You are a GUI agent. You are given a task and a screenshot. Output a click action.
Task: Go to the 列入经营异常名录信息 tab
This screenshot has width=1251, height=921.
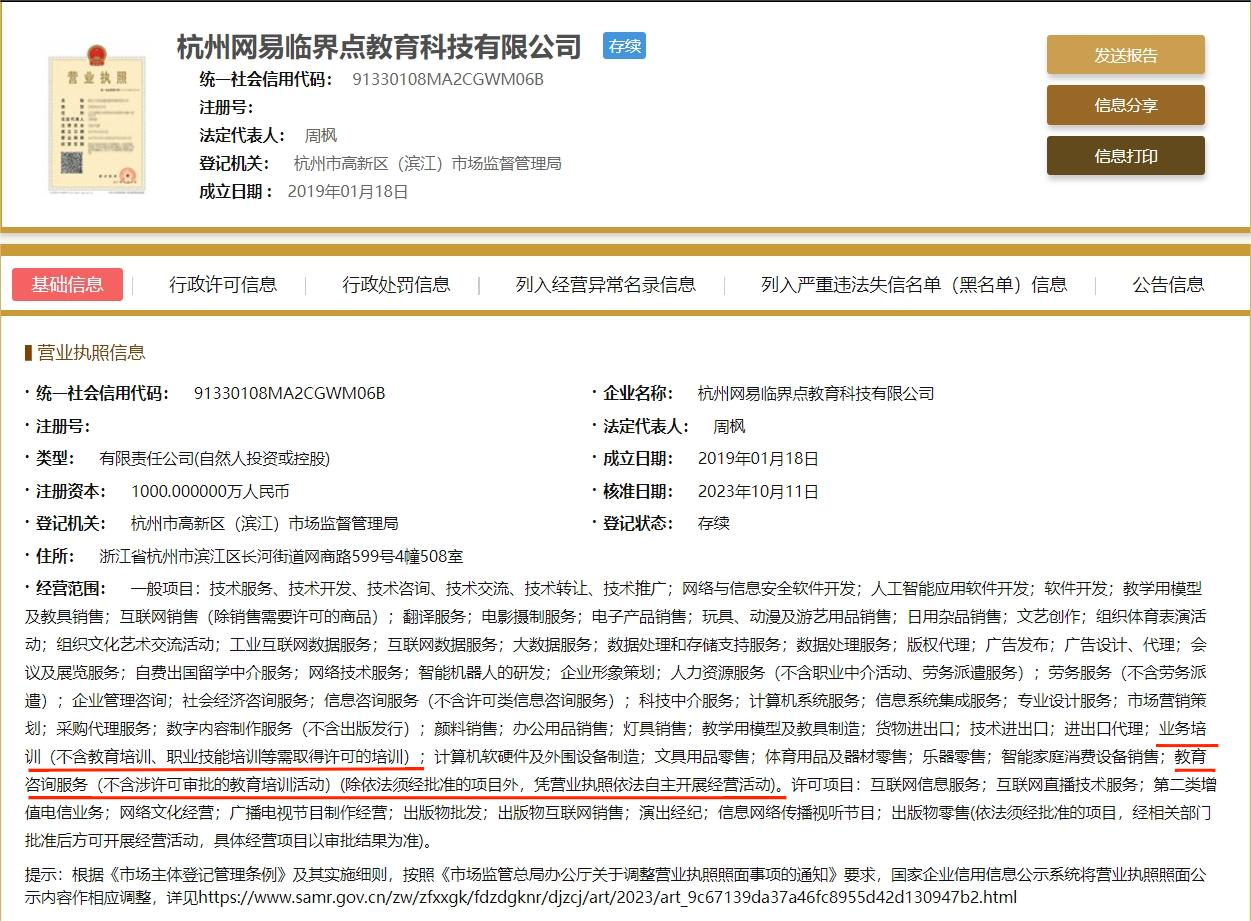click(x=605, y=285)
